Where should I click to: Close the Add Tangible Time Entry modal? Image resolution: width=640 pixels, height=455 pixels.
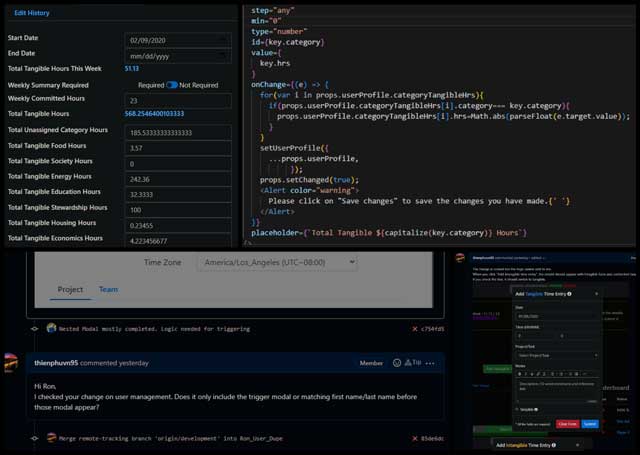pos(596,294)
